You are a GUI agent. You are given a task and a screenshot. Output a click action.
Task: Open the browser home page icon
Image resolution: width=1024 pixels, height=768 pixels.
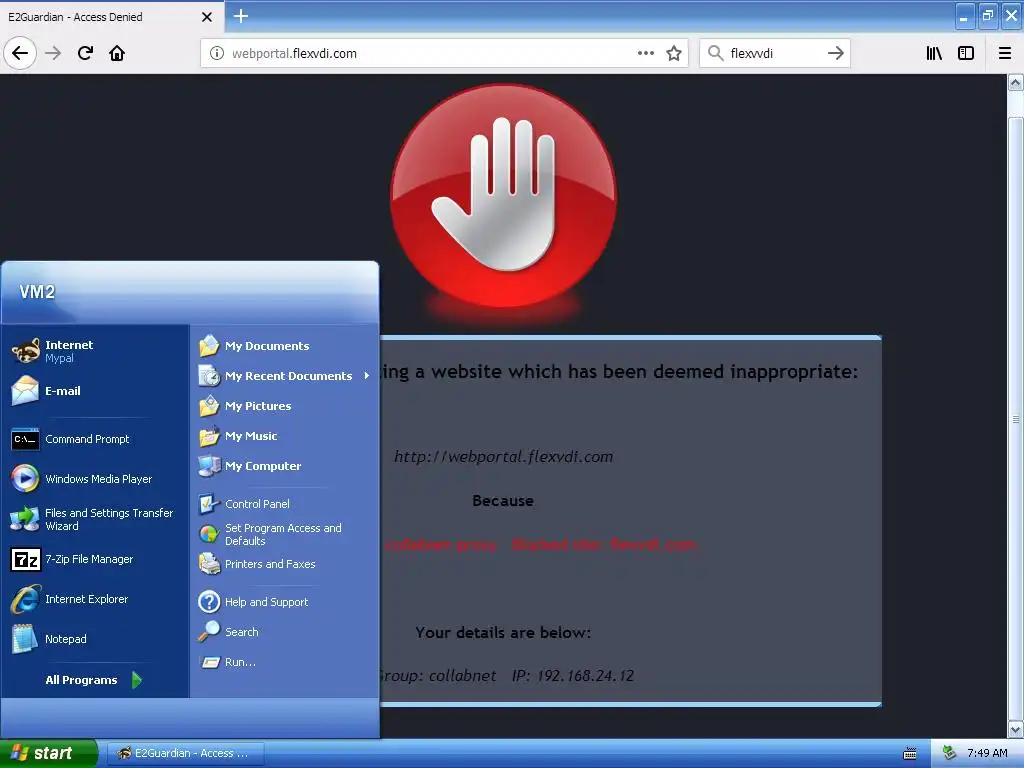pyautogui.click(x=117, y=53)
